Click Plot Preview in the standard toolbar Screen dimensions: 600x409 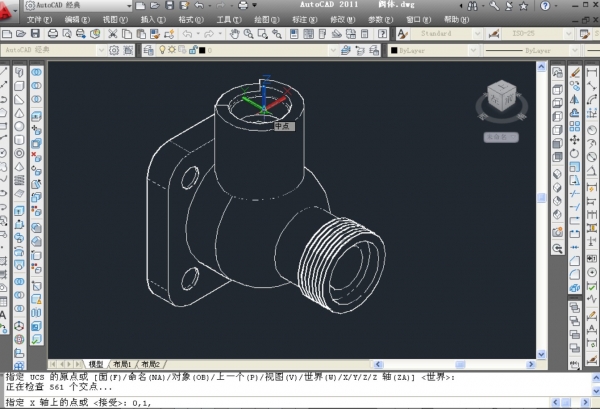(x=67, y=34)
